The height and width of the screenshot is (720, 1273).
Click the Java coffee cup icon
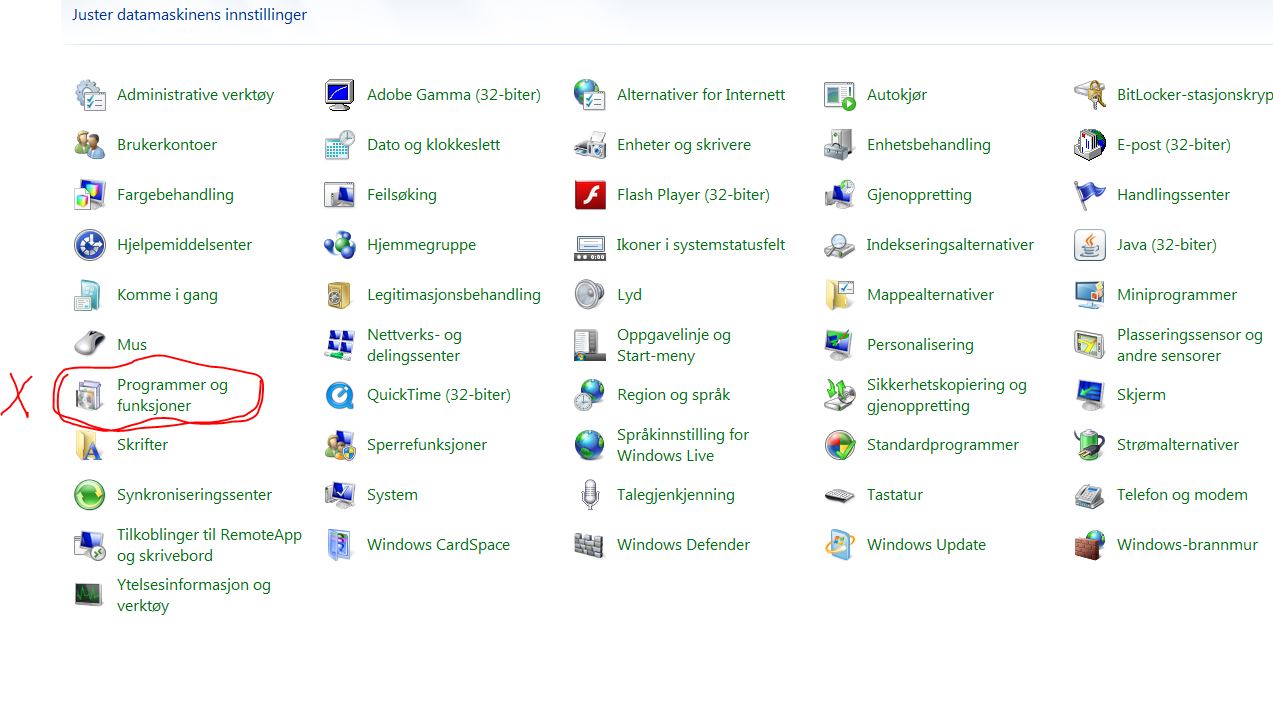pos(1090,245)
